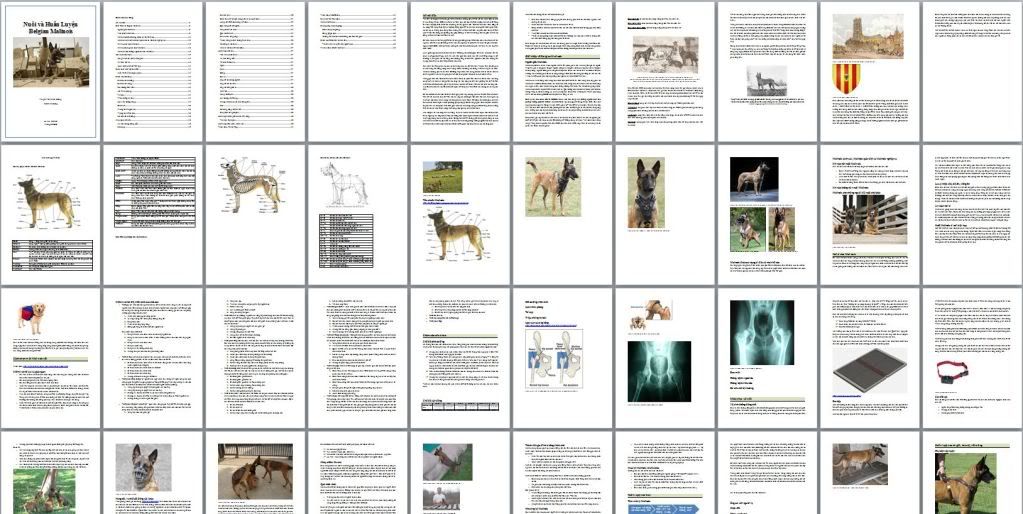Select page with three Malinois photos
This screenshot has height=514, width=1023.
(767, 215)
